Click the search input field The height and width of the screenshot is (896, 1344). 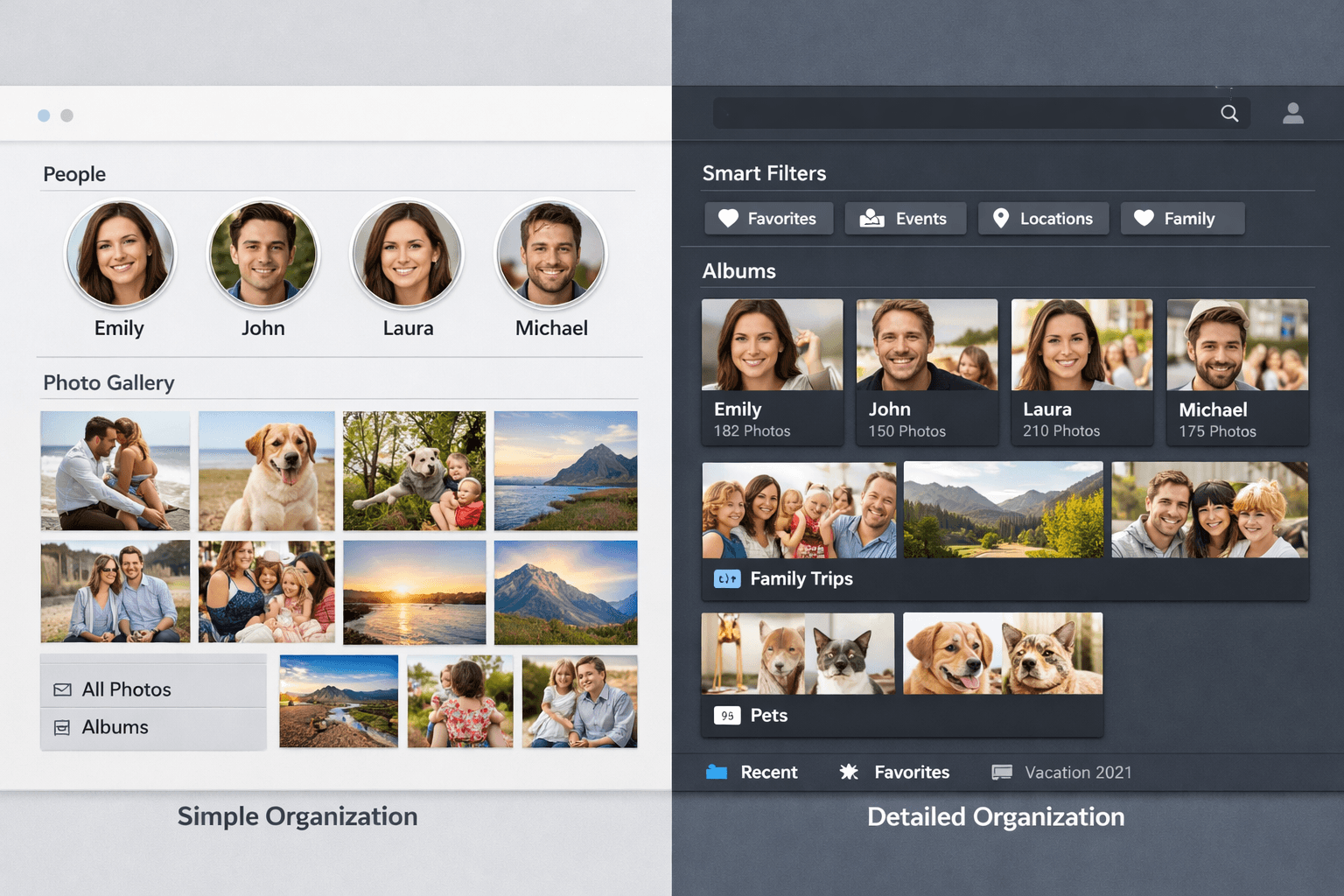[x=962, y=113]
